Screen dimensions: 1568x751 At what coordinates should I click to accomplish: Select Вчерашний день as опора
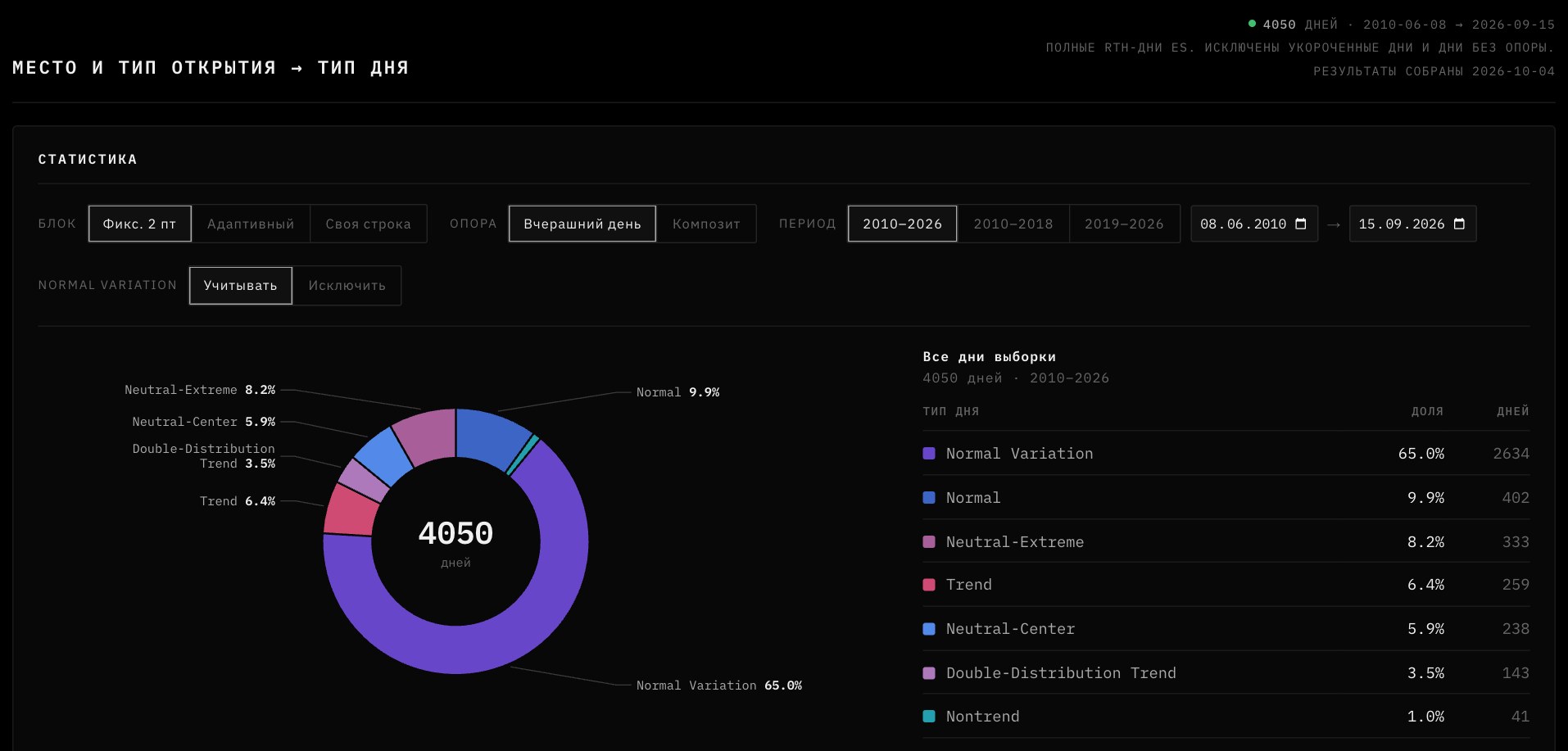click(582, 224)
